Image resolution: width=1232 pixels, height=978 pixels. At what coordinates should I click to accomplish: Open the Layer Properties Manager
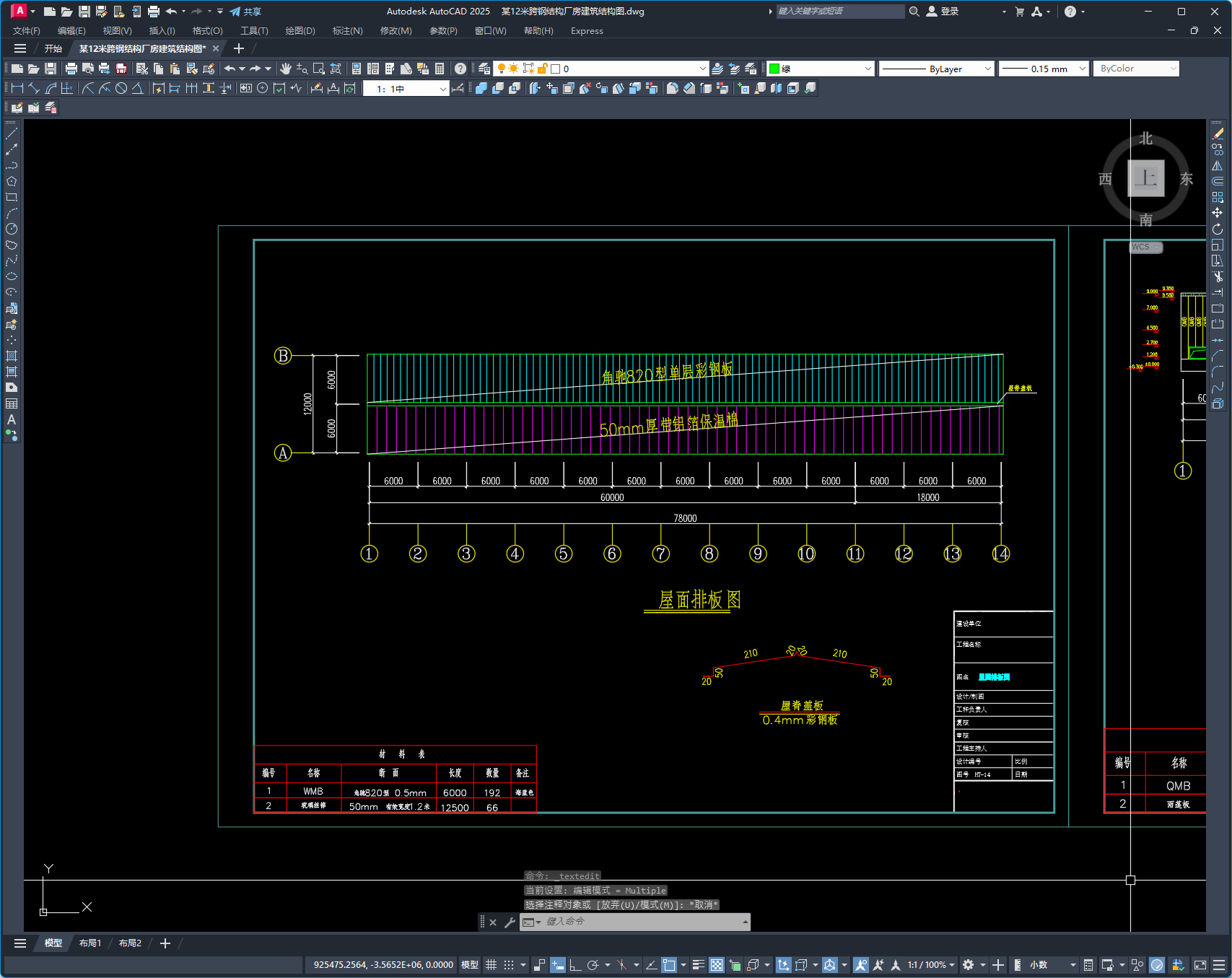click(484, 69)
